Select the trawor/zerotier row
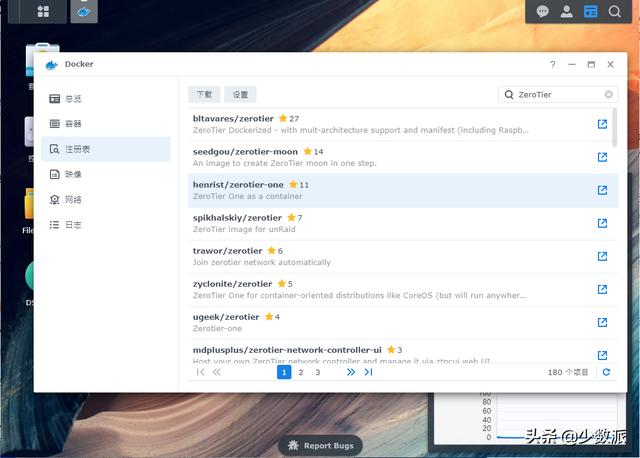The width and height of the screenshot is (640, 458). click(x=403, y=257)
